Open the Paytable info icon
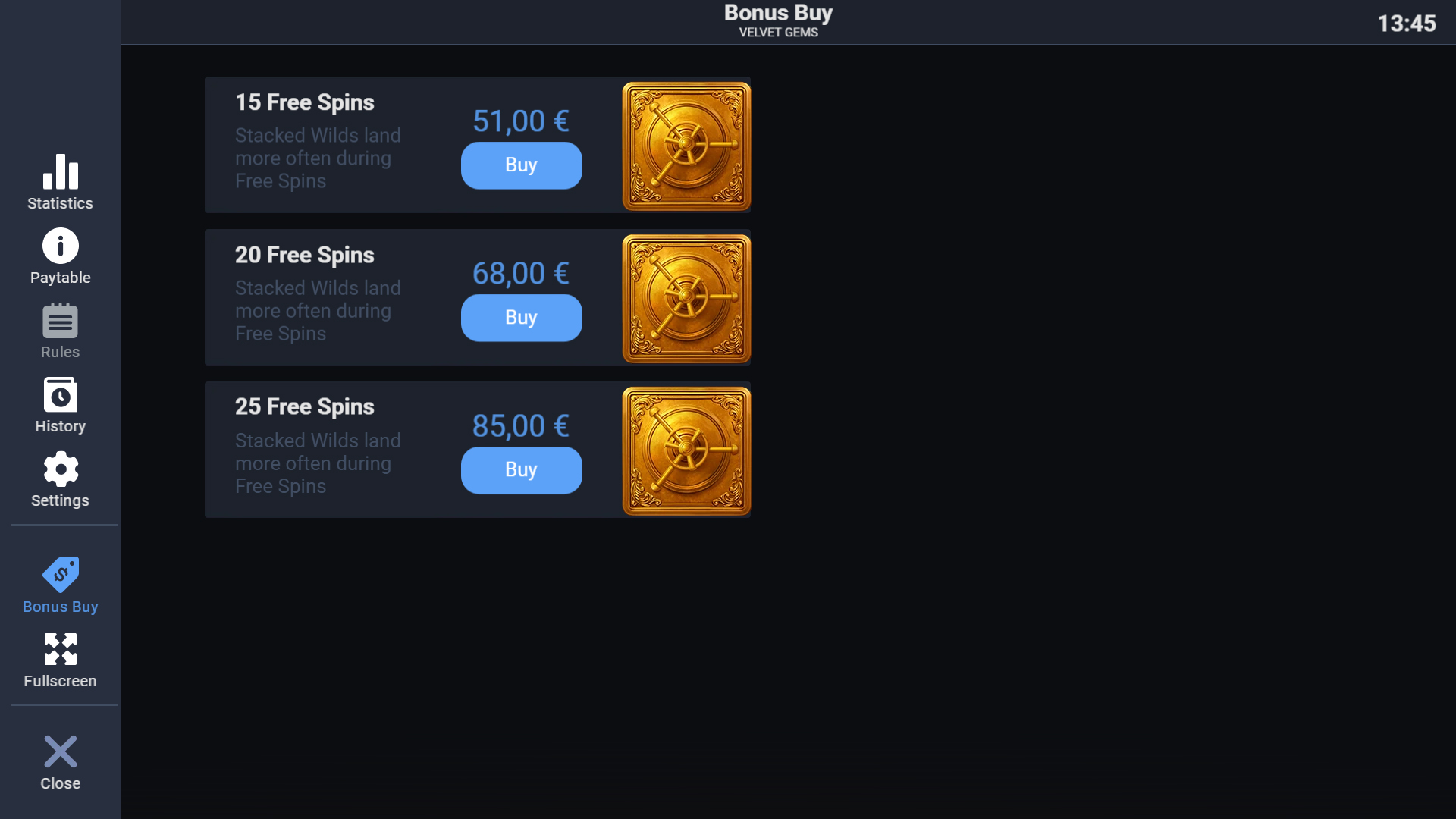The image size is (1456, 819). coord(61,246)
